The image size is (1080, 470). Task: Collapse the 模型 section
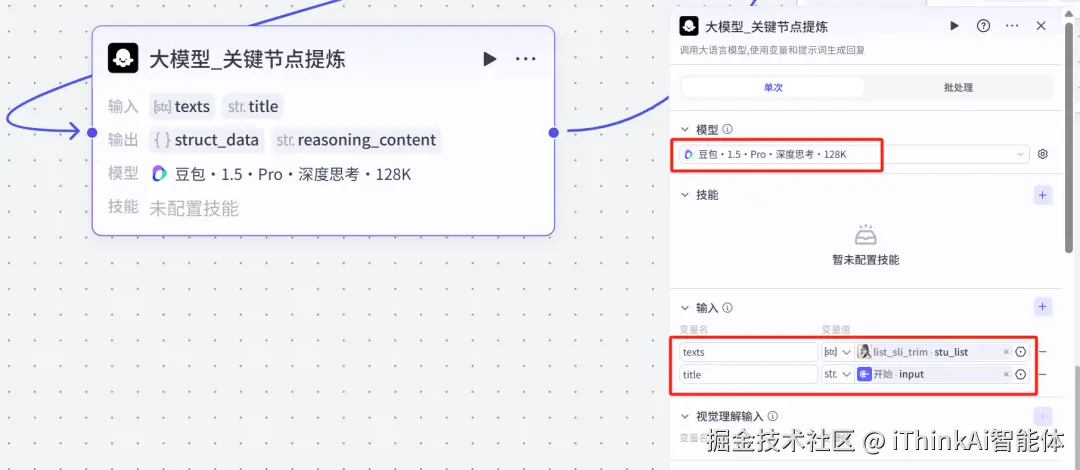[685, 129]
